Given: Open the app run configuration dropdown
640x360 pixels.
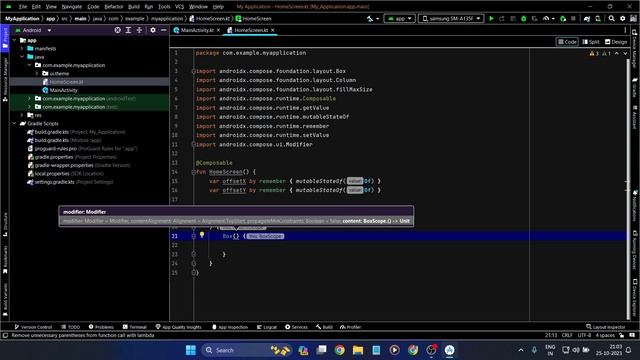Looking at the screenshot, I should coord(400,18).
